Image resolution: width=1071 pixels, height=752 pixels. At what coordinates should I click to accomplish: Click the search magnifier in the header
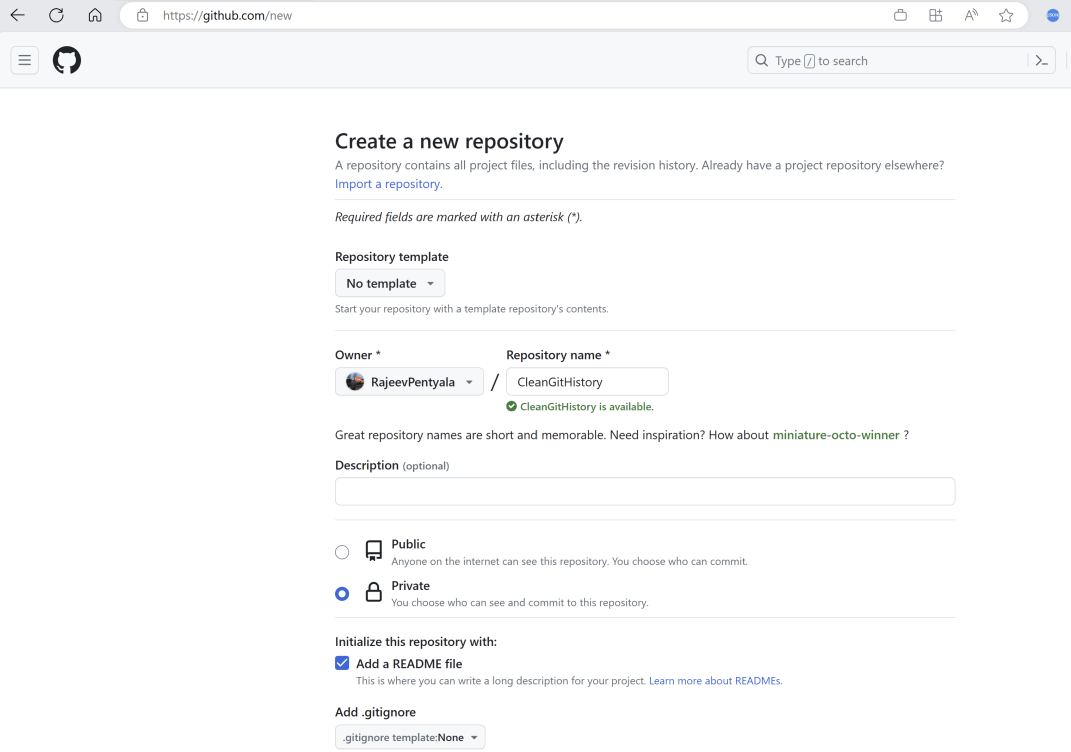[x=762, y=60]
